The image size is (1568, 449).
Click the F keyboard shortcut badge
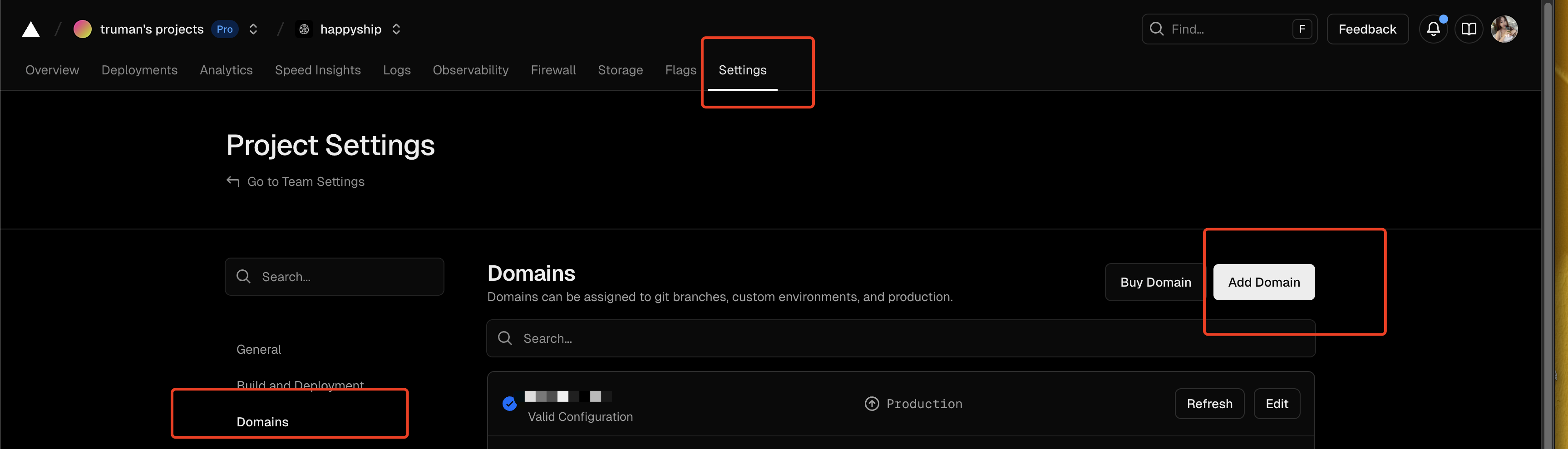pos(1302,29)
